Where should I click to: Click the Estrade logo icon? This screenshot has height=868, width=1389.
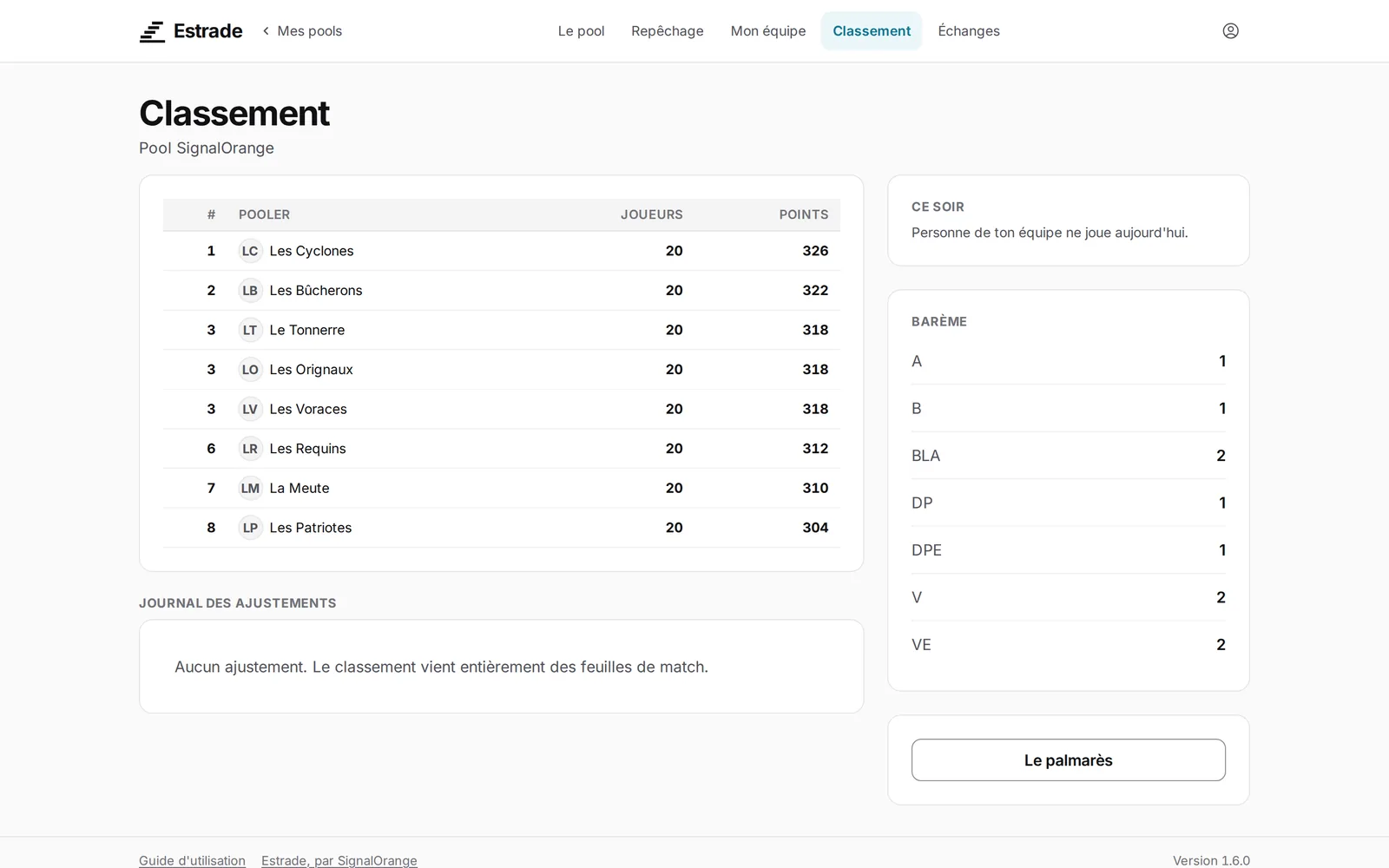click(x=152, y=31)
